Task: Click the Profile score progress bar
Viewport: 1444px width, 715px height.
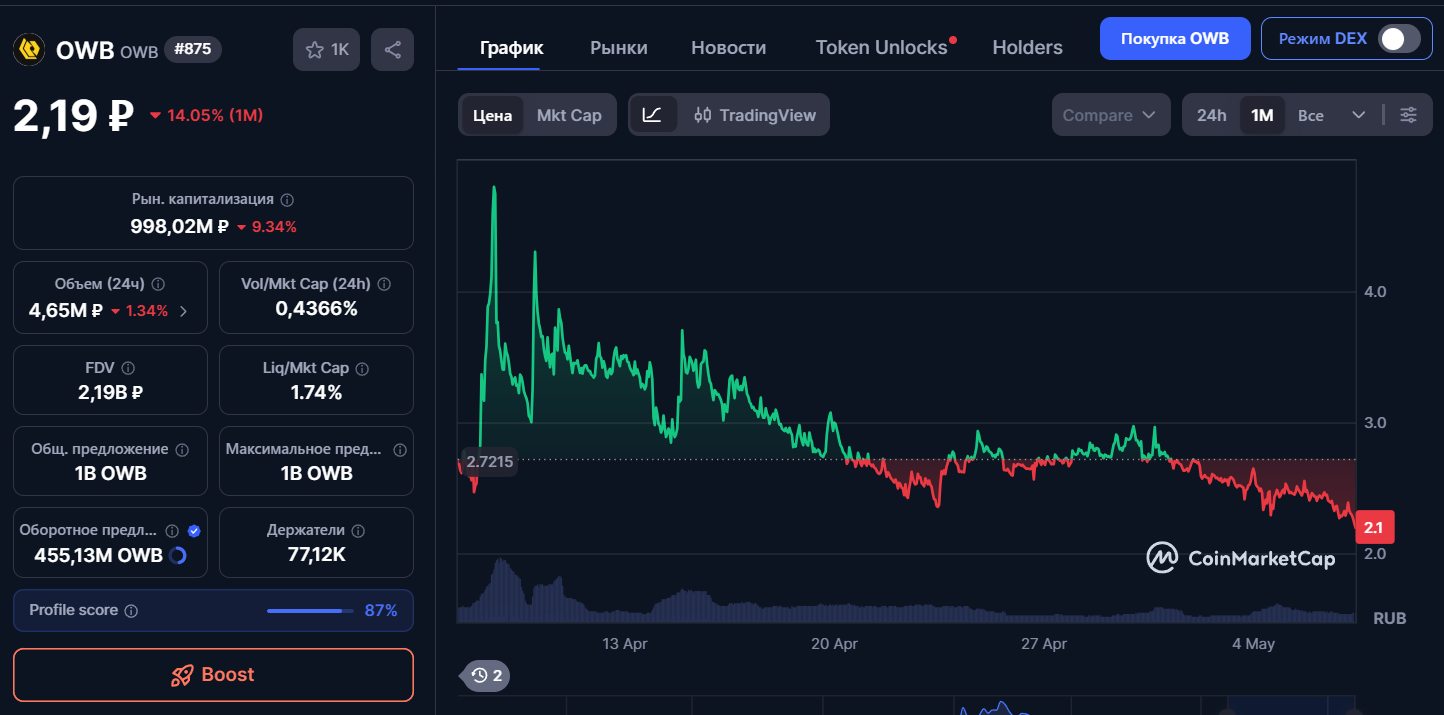Action: [310, 610]
